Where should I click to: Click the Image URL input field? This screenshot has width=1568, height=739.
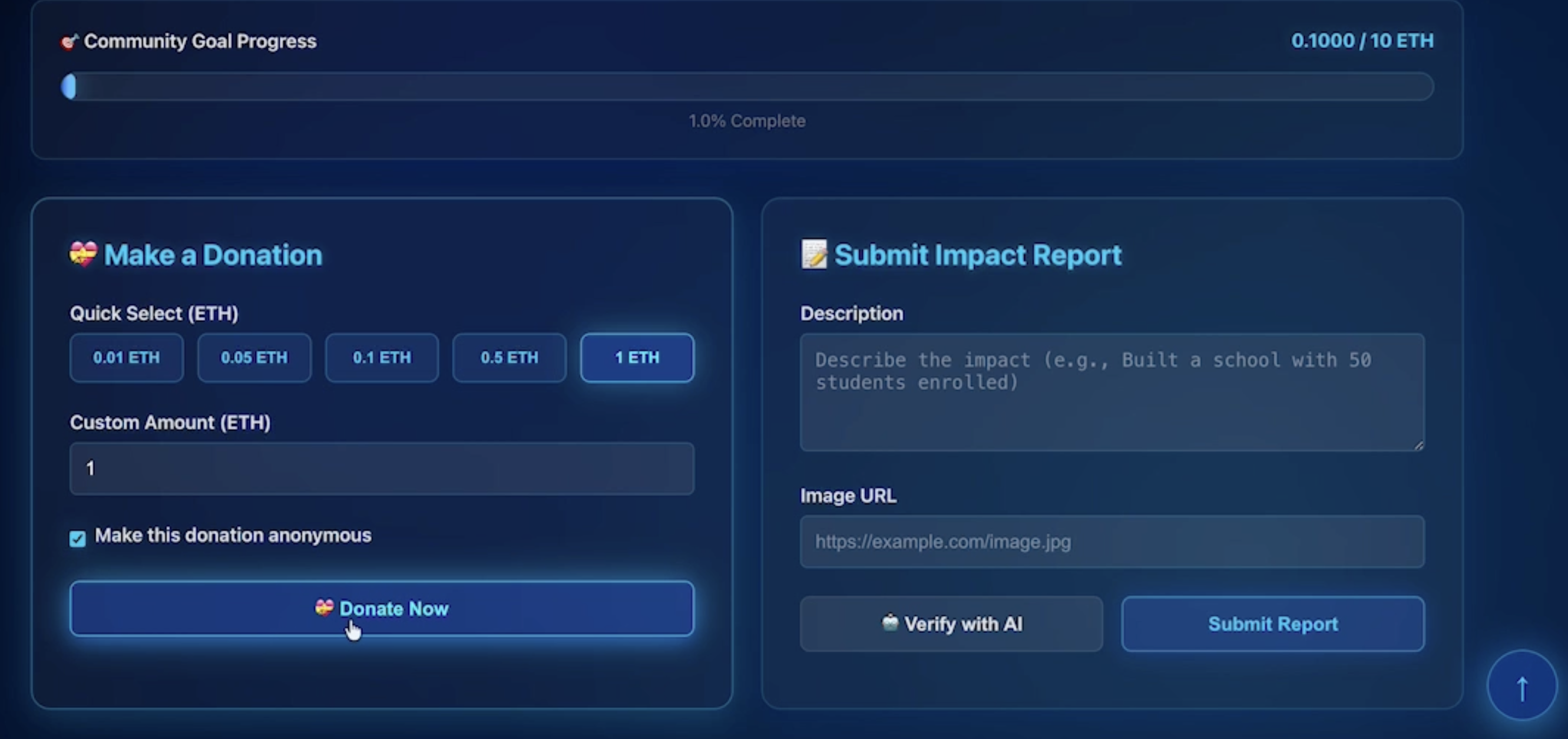tap(1112, 541)
